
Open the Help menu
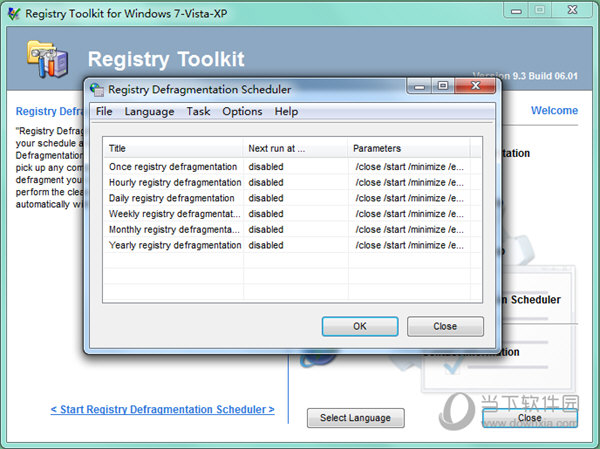(x=286, y=111)
